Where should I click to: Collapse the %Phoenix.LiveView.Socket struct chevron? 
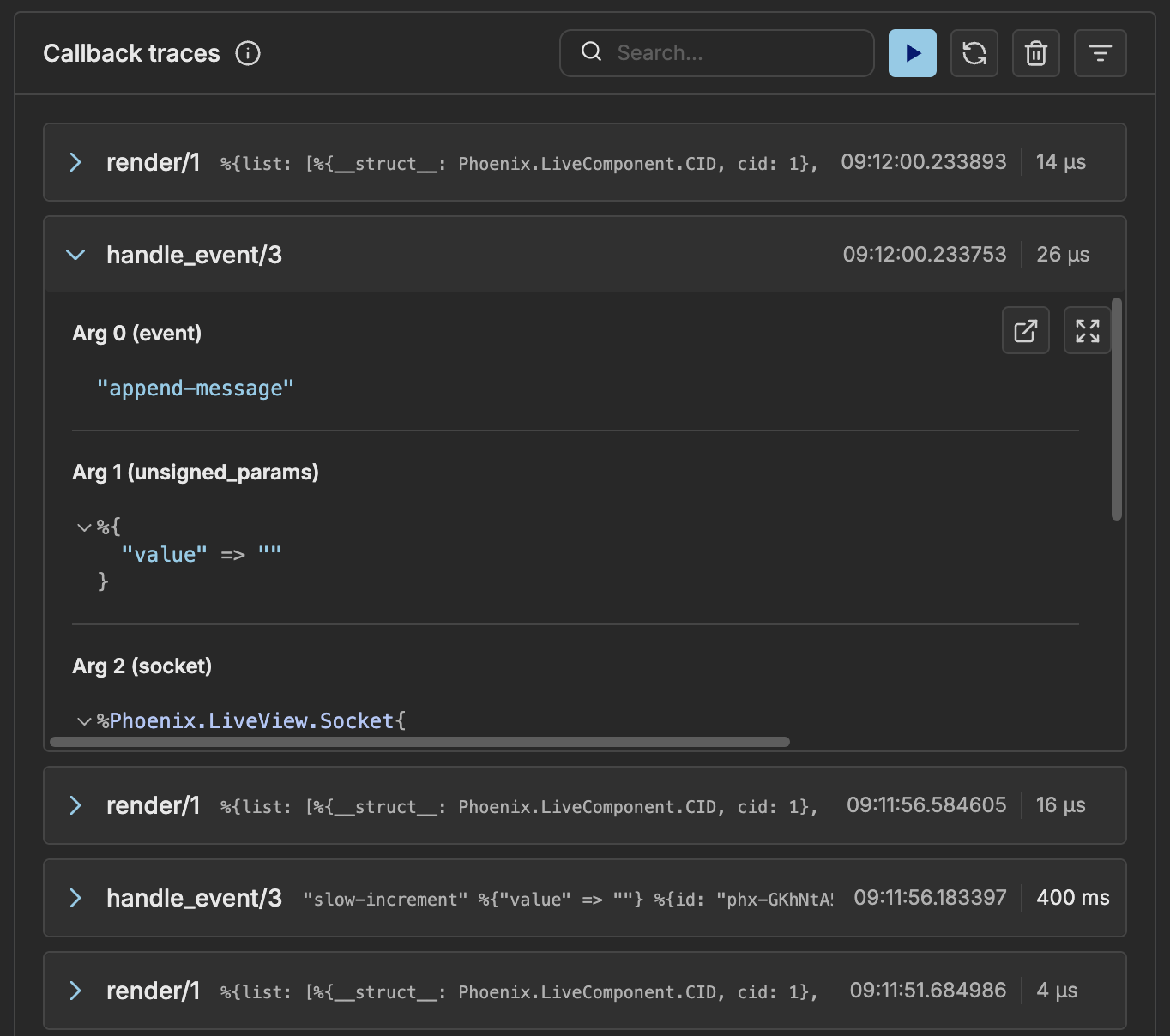[84, 721]
